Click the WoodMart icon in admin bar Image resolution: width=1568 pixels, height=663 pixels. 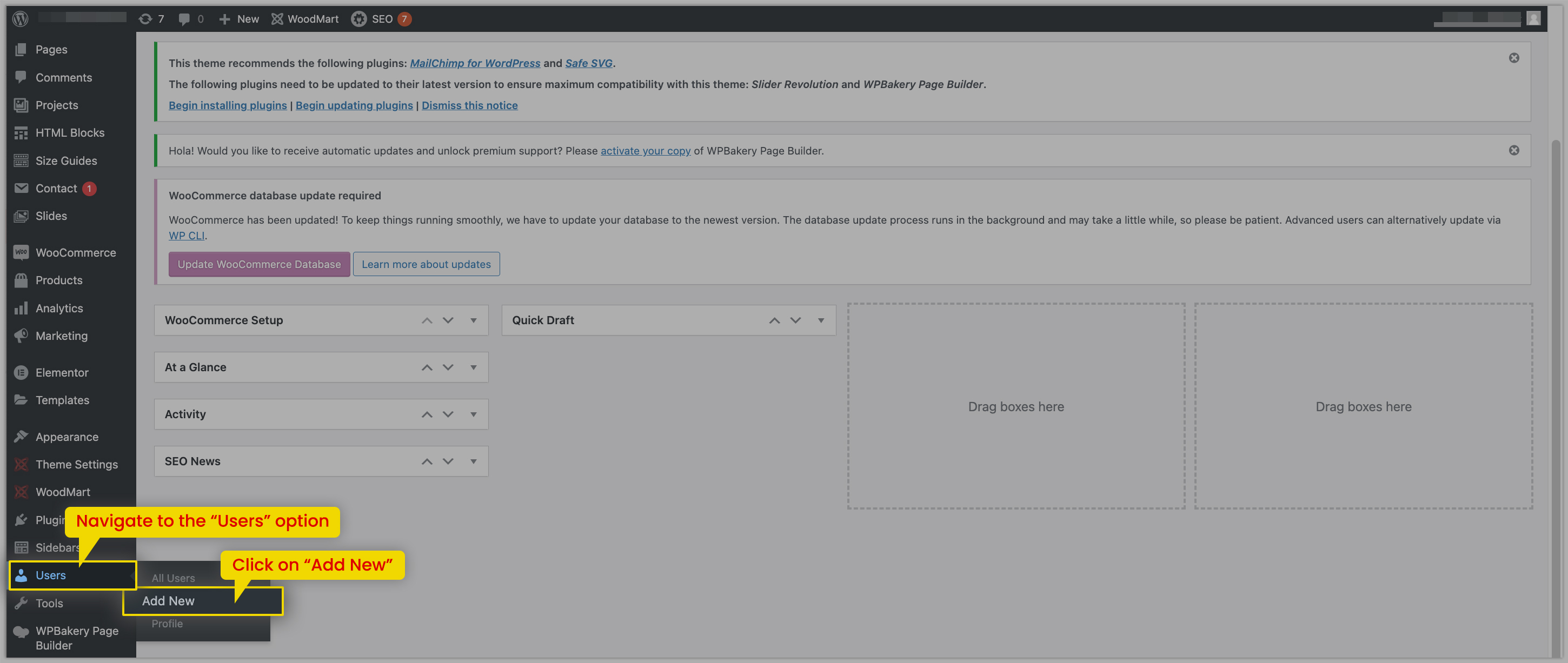[277, 19]
